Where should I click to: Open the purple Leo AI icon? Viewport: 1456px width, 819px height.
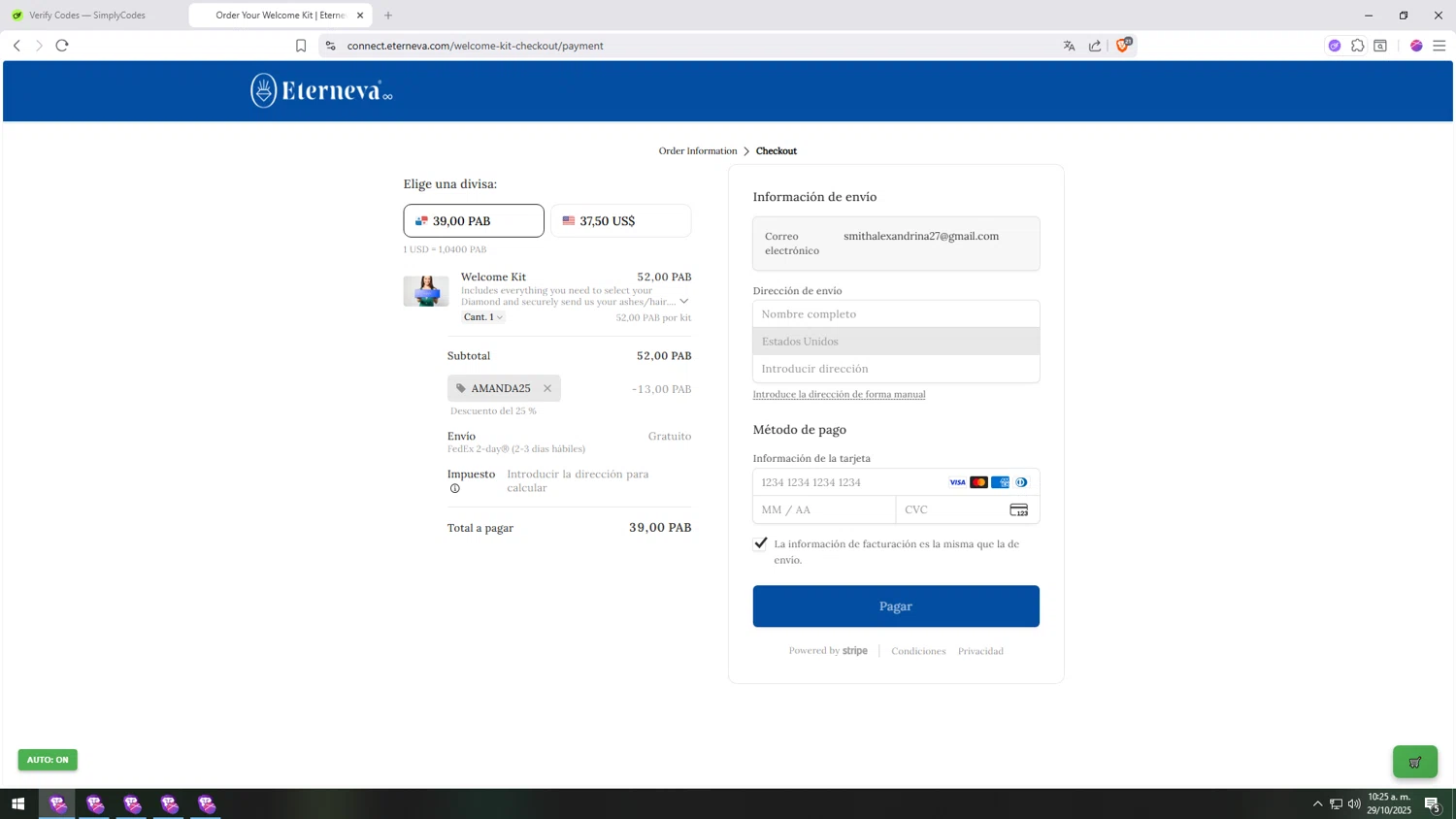pyautogui.click(x=1335, y=46)
